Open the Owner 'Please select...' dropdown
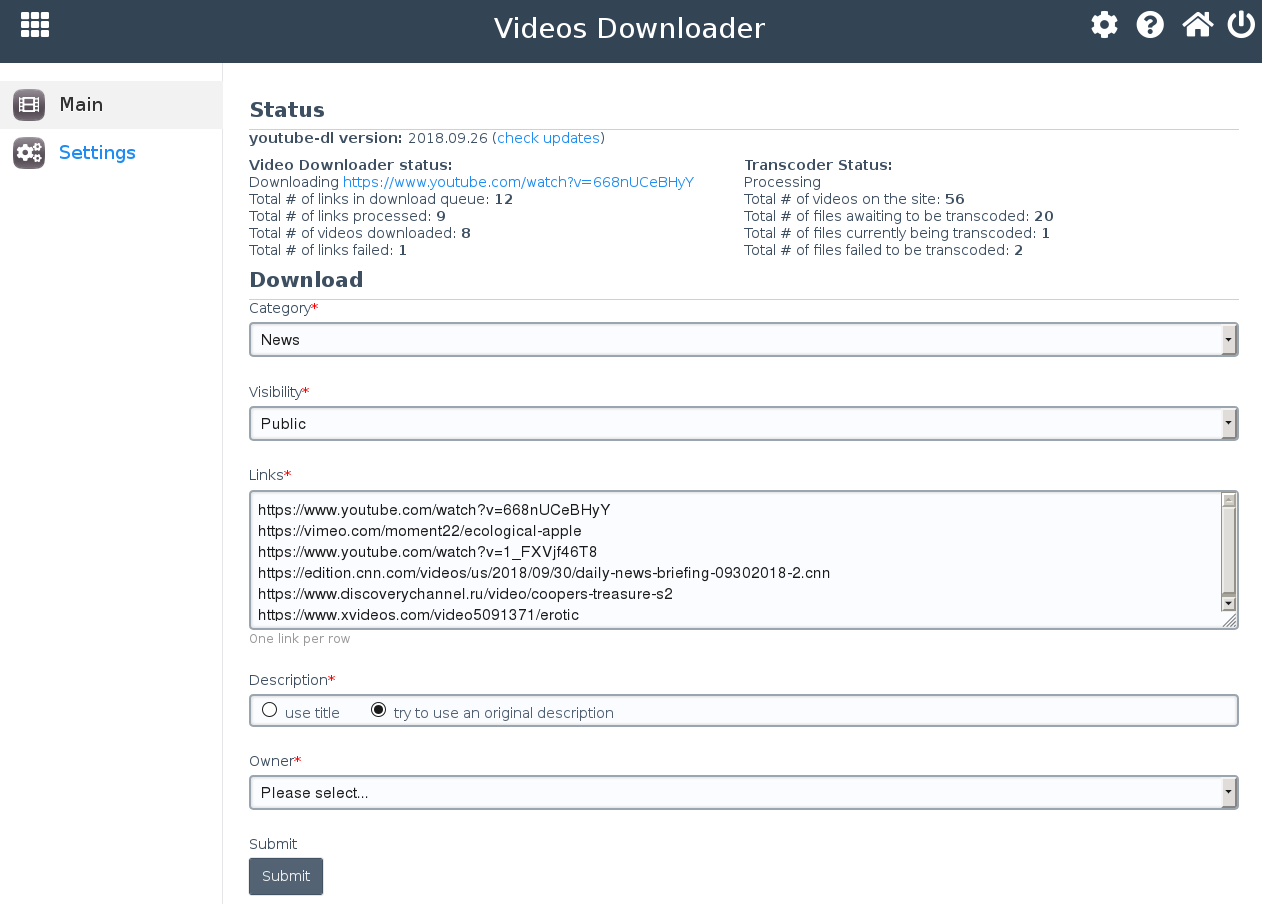Screen dimensions: 1262x904 [743, 793]
